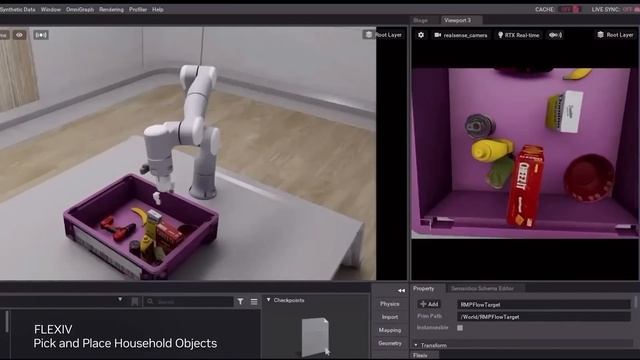Image resolution: width=640 pixels, height=360 pixels.
Task: Toggle the CACHE off indicator
Action: click(x=570, y=9)
